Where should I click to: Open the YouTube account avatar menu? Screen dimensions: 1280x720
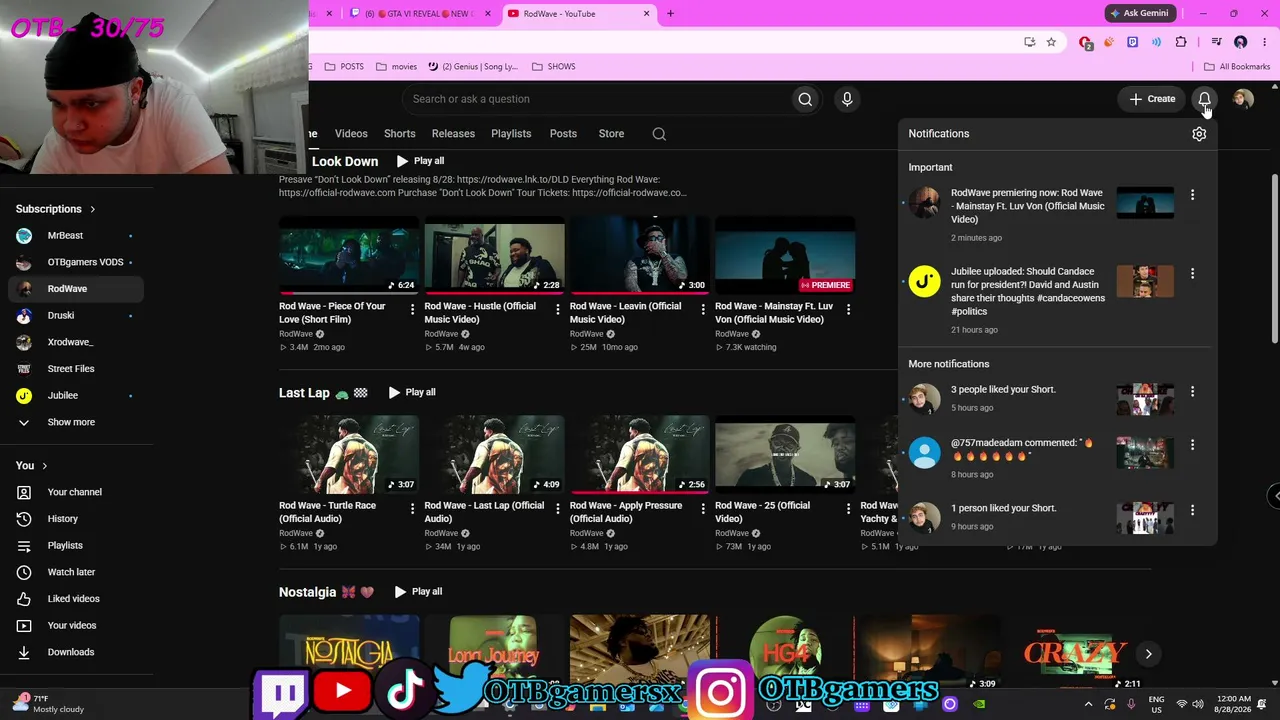(1243, 99)
